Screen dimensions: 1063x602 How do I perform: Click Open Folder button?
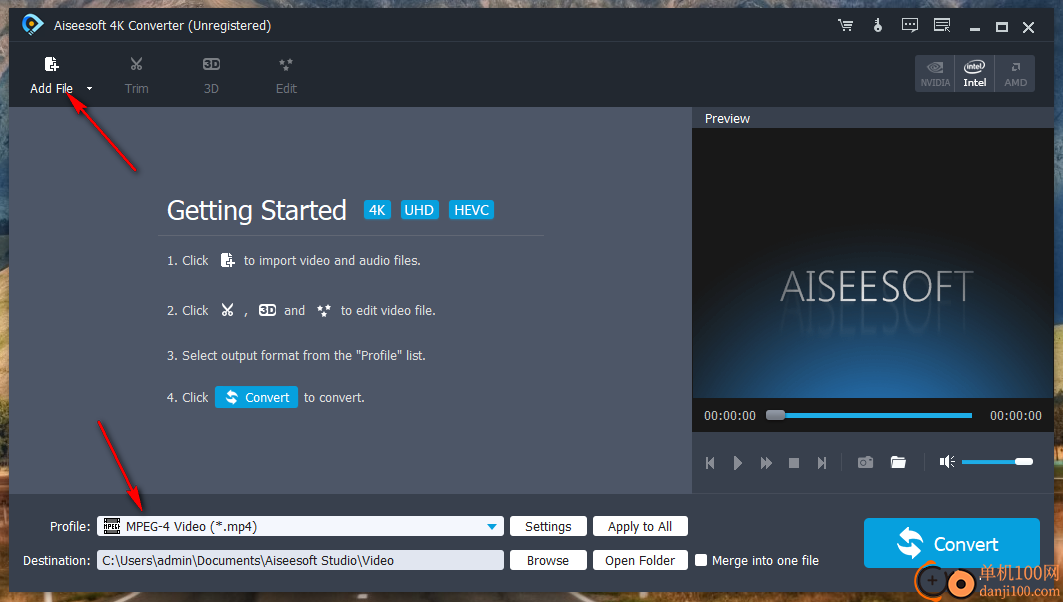coord(640,561)
